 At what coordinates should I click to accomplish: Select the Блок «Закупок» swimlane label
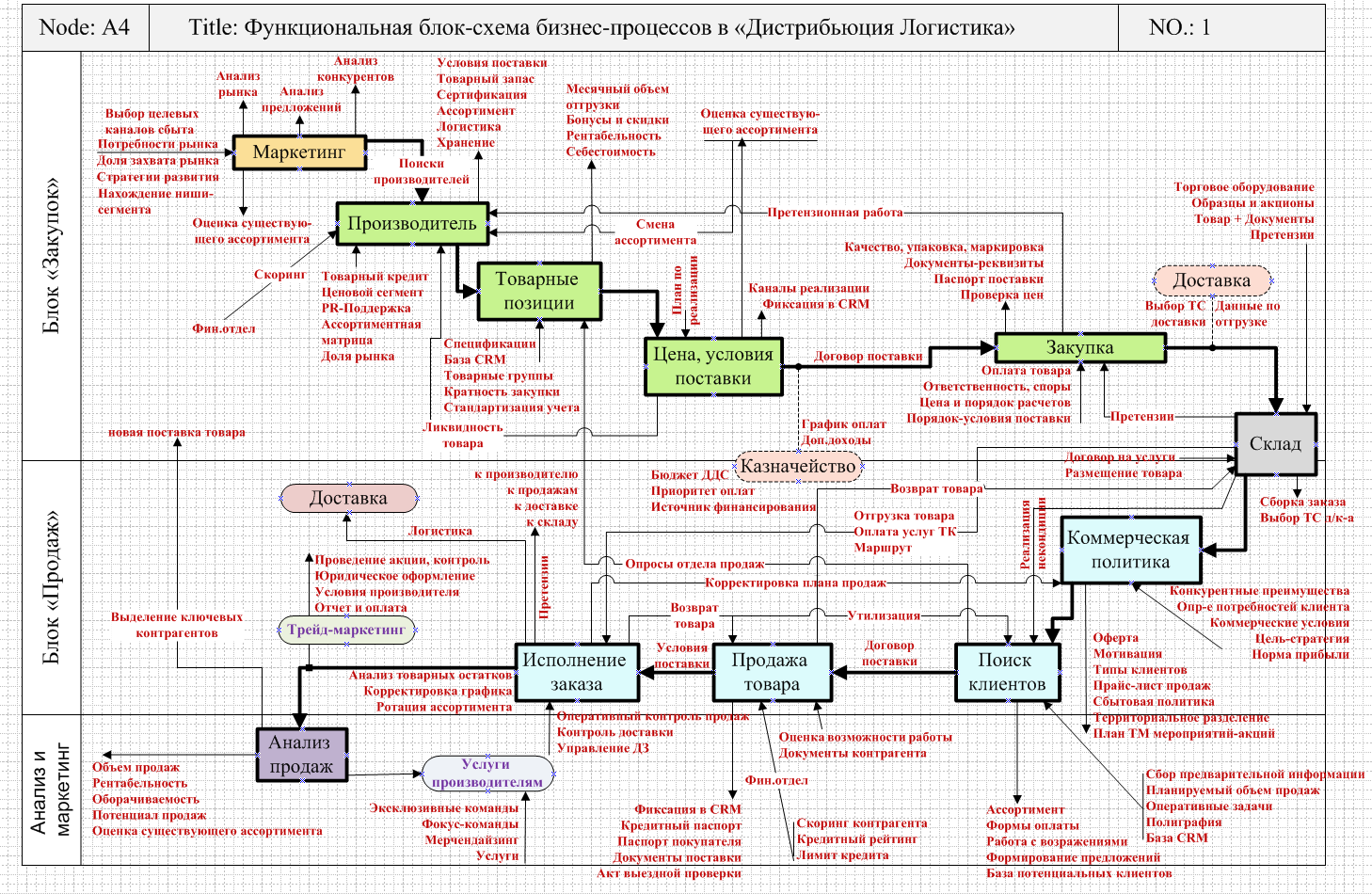[x=51, y=255]
